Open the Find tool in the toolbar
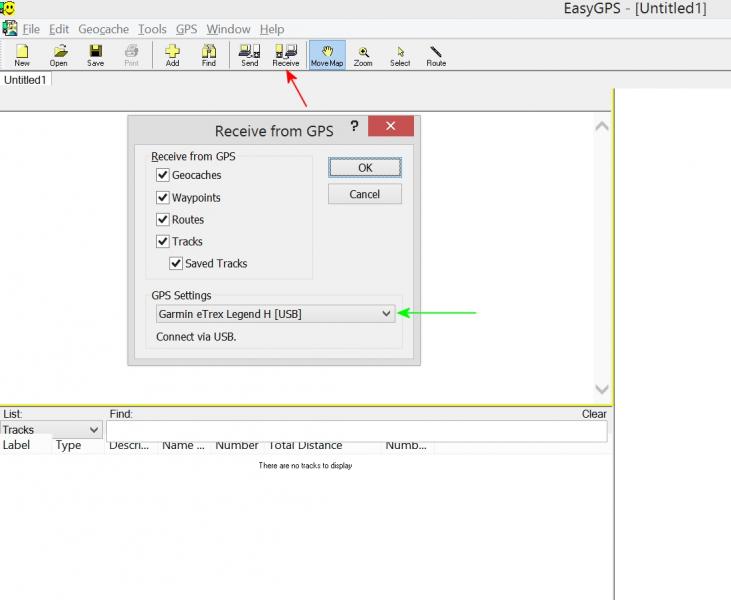This screenshot has height=600, width=731. (x=208, y=55)
